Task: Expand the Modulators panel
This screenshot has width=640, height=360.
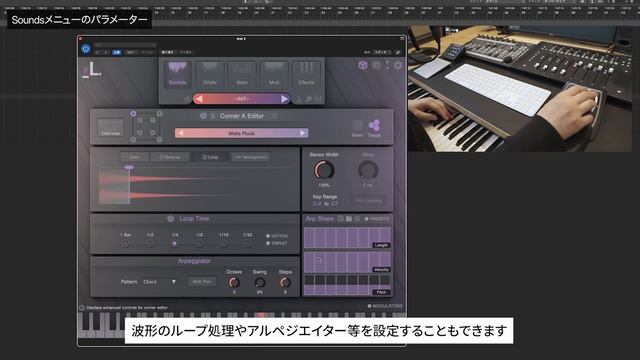Action: point(385,306)
